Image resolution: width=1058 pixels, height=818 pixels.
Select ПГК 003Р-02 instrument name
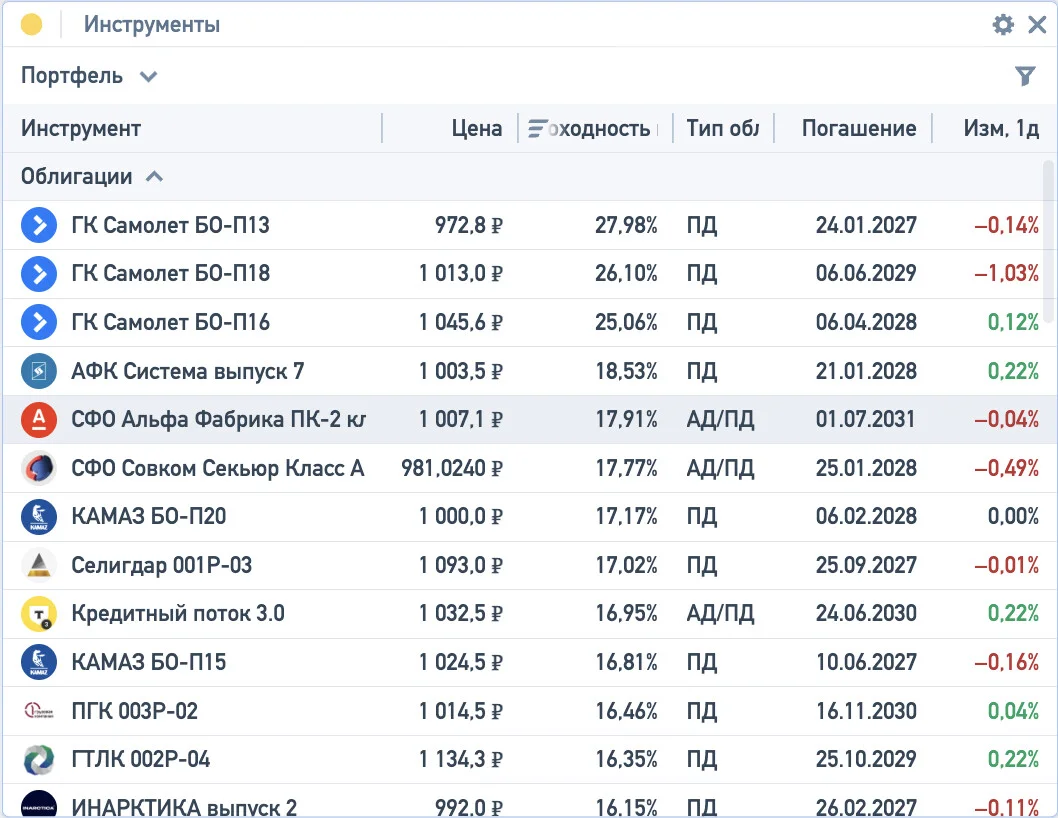tap(135, 711)
